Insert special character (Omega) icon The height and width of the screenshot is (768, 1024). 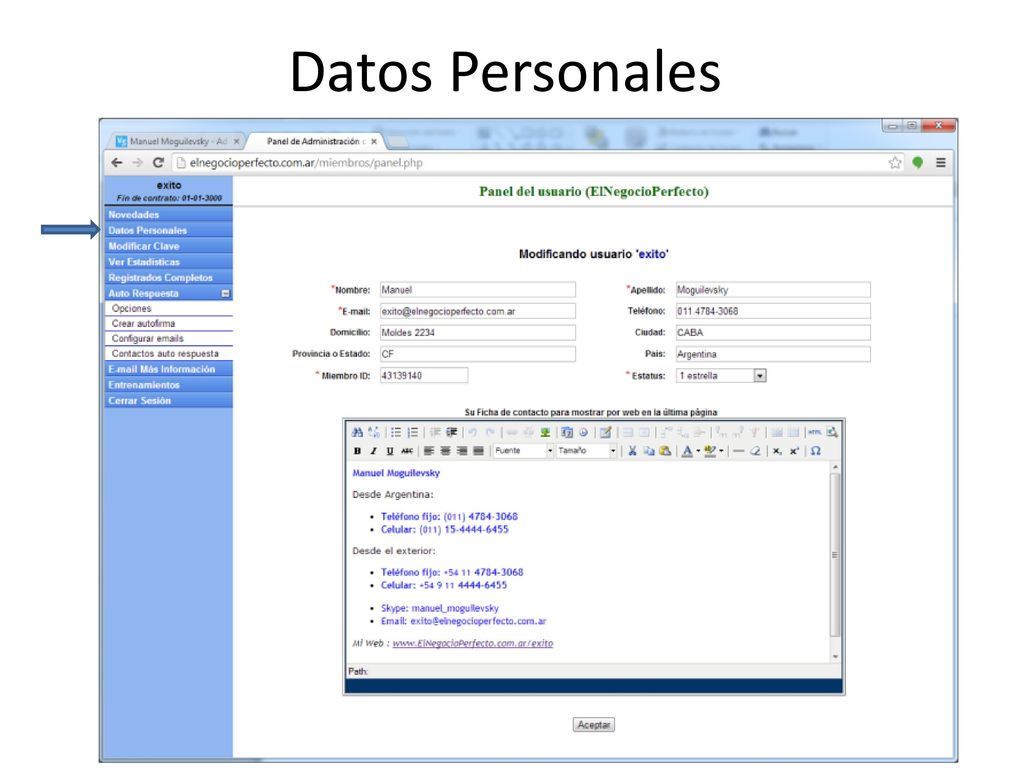click(816, 451)
